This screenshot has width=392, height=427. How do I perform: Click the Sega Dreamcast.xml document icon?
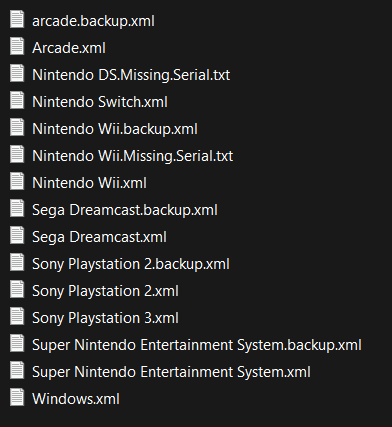tap(17, 235)
